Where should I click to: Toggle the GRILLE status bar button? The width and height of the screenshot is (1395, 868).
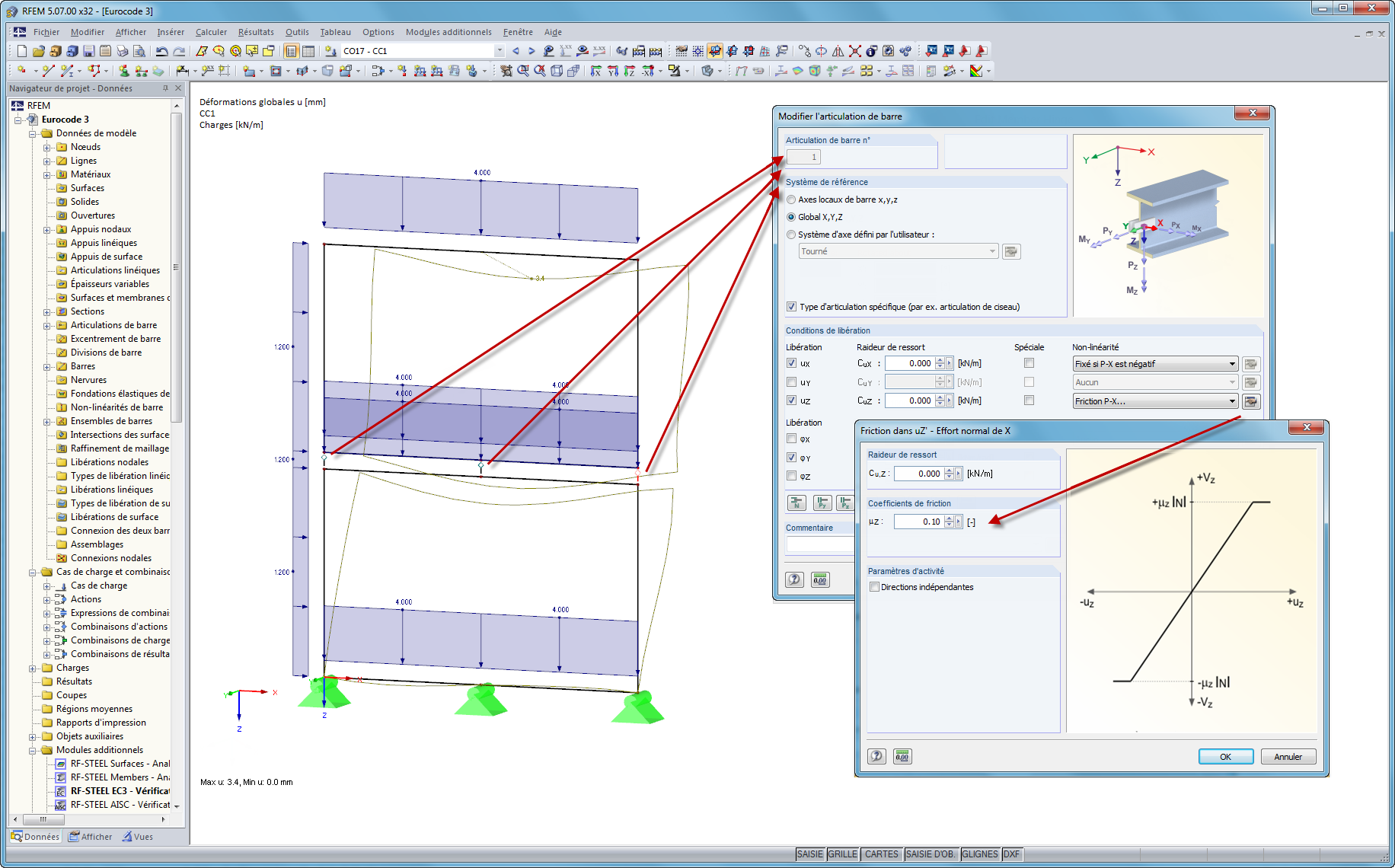(x=843, y=854)
